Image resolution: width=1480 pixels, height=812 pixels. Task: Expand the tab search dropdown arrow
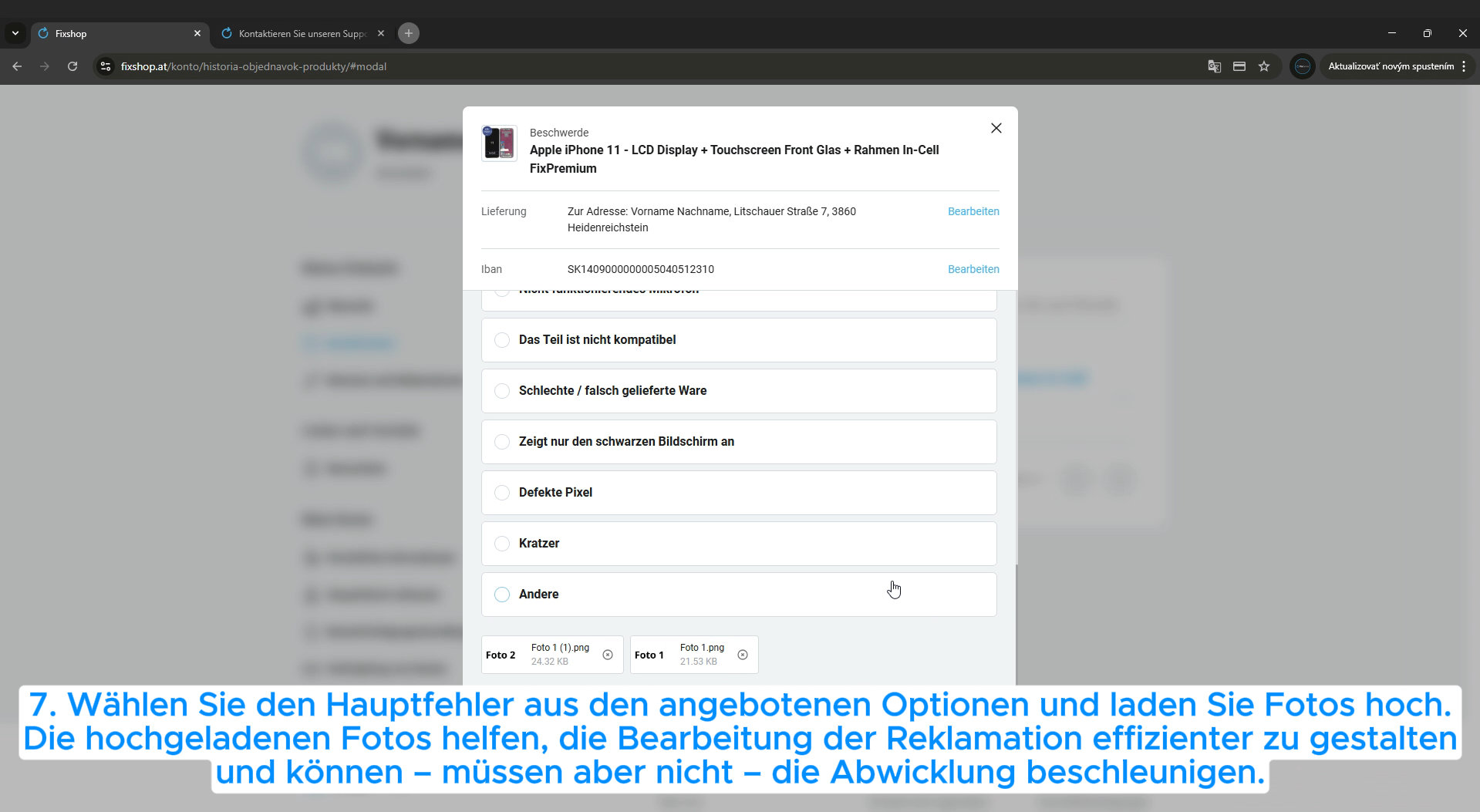point(15,33)
